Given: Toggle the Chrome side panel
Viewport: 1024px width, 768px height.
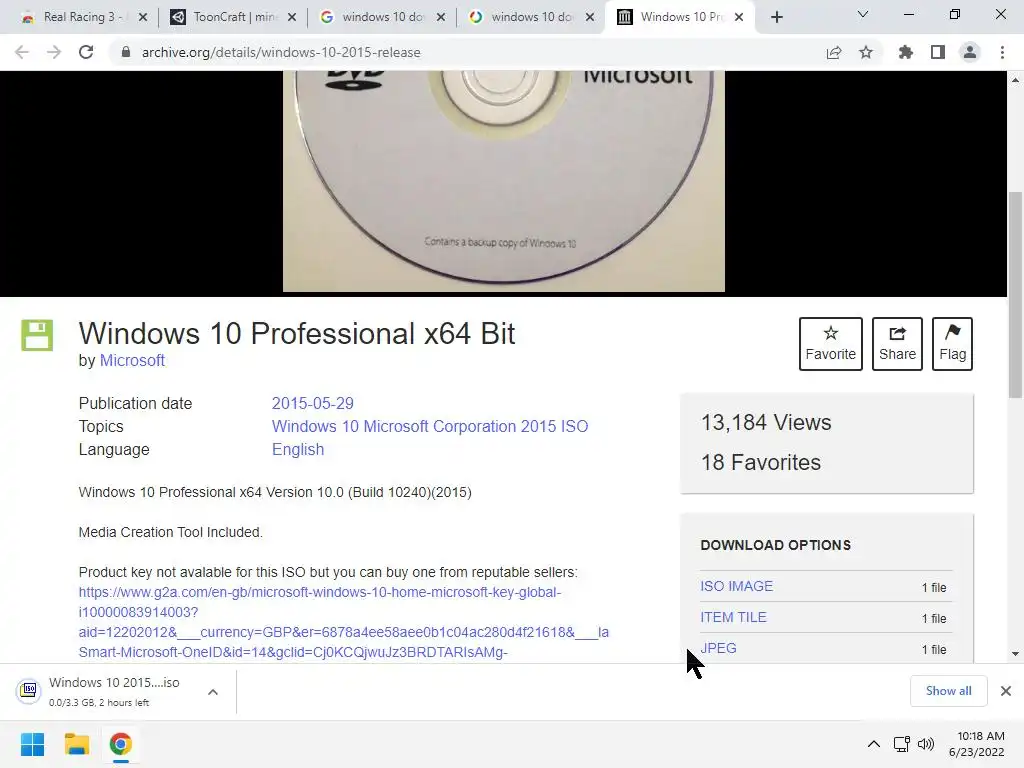Looking at the screenshot, I should pos(938,52).
